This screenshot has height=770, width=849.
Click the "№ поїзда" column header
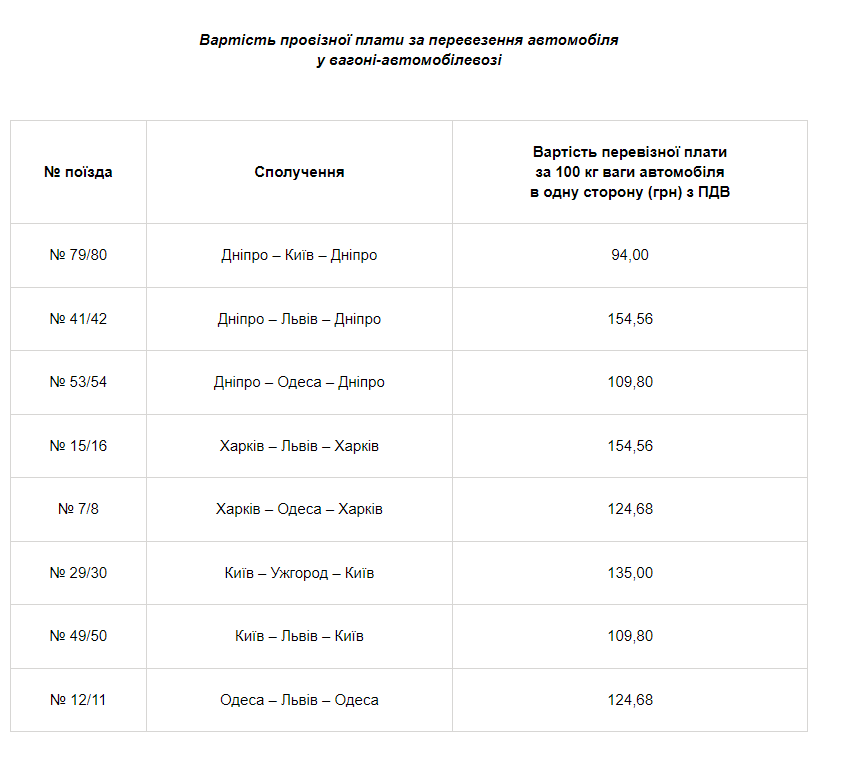tap(78, 172)
